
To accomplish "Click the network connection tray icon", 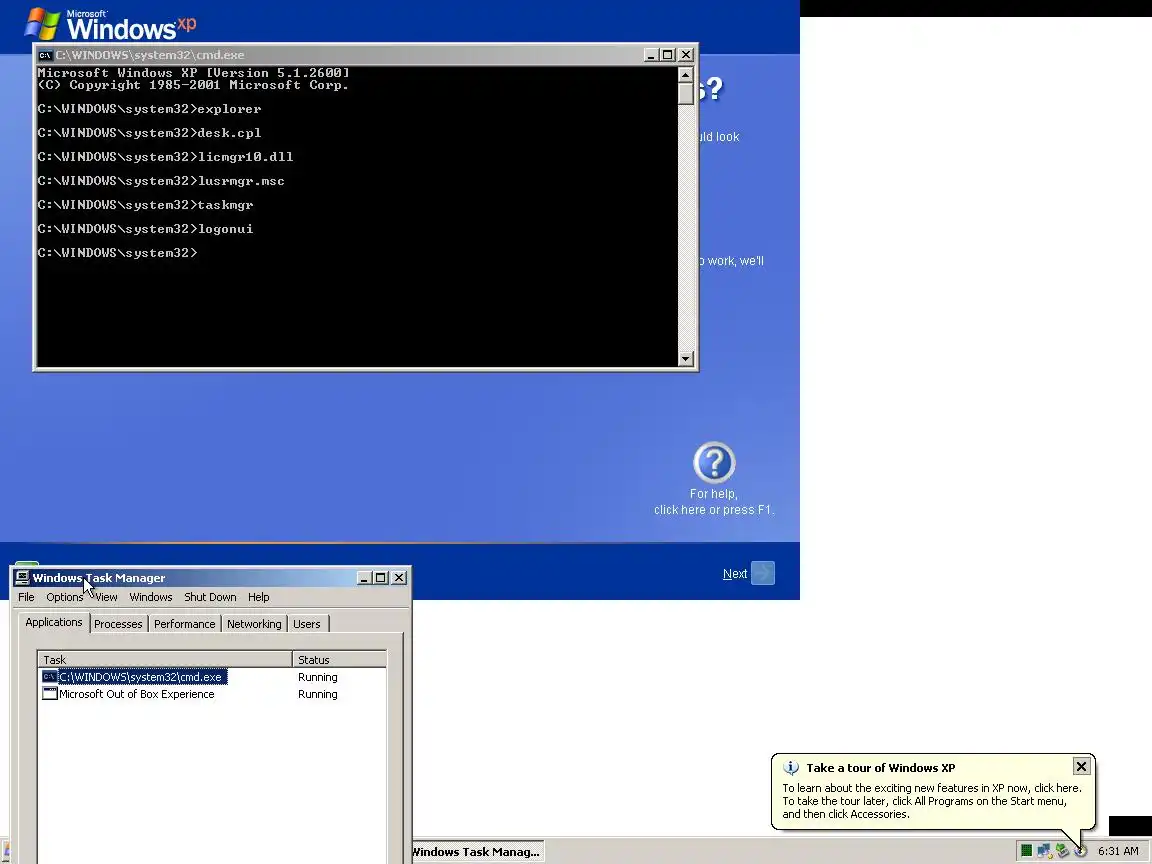I will pyautogui.click(x=1044, y=851).
